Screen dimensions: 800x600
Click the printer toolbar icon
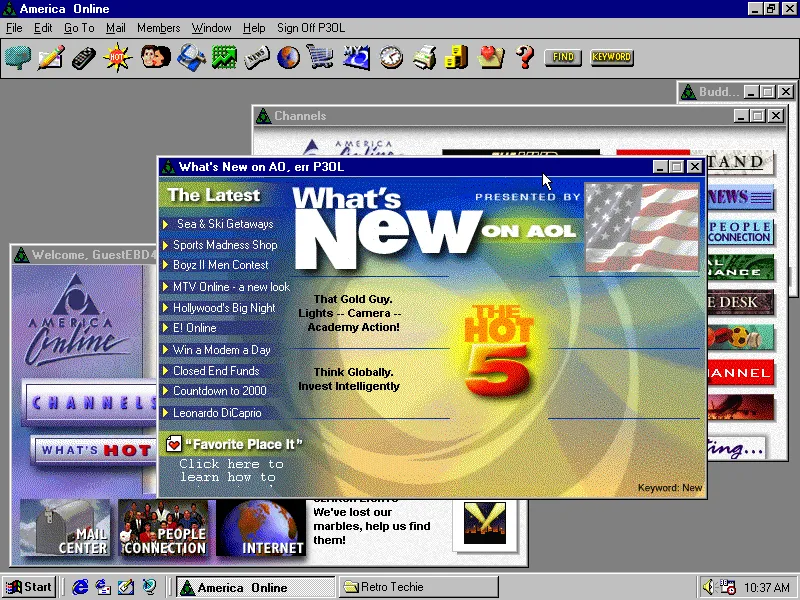tap(423, 57)
